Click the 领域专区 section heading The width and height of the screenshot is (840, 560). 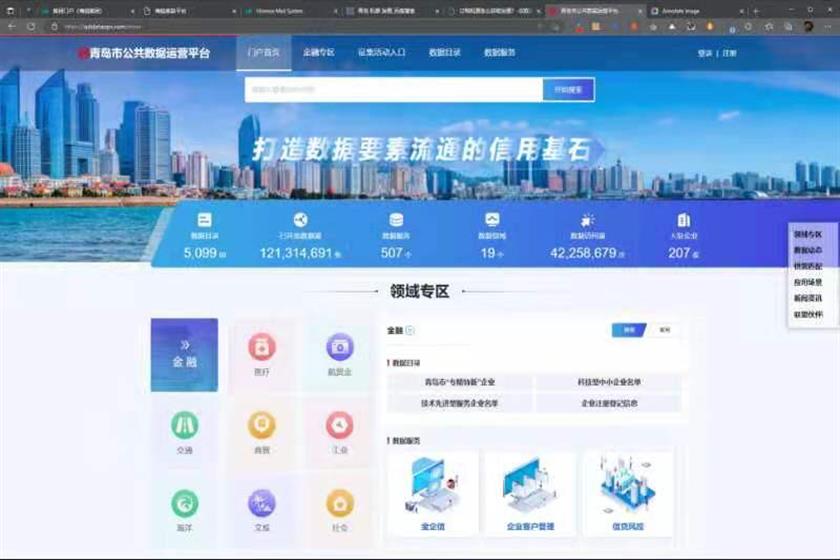[419, 292]
